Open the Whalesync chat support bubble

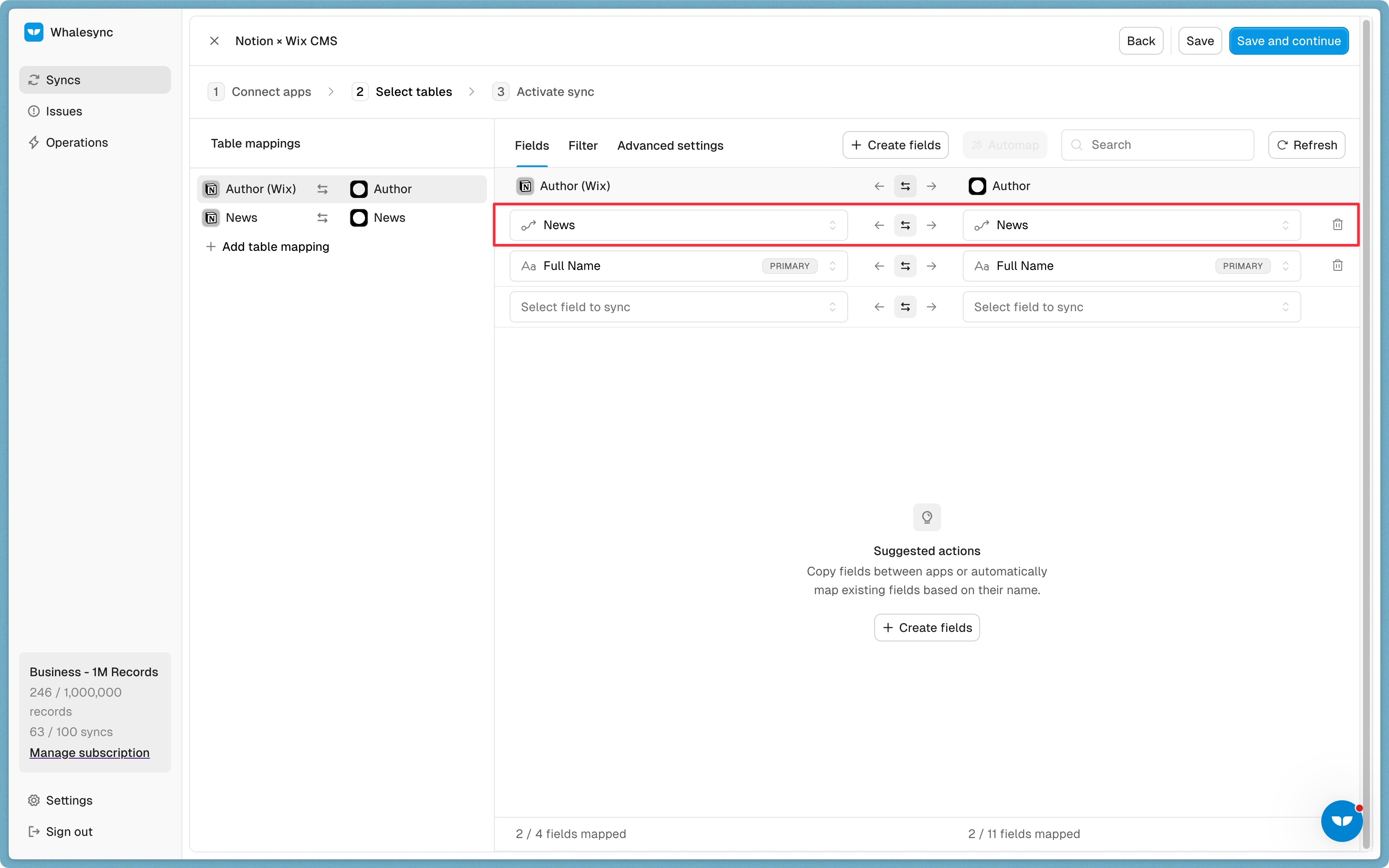point(1341,821)
